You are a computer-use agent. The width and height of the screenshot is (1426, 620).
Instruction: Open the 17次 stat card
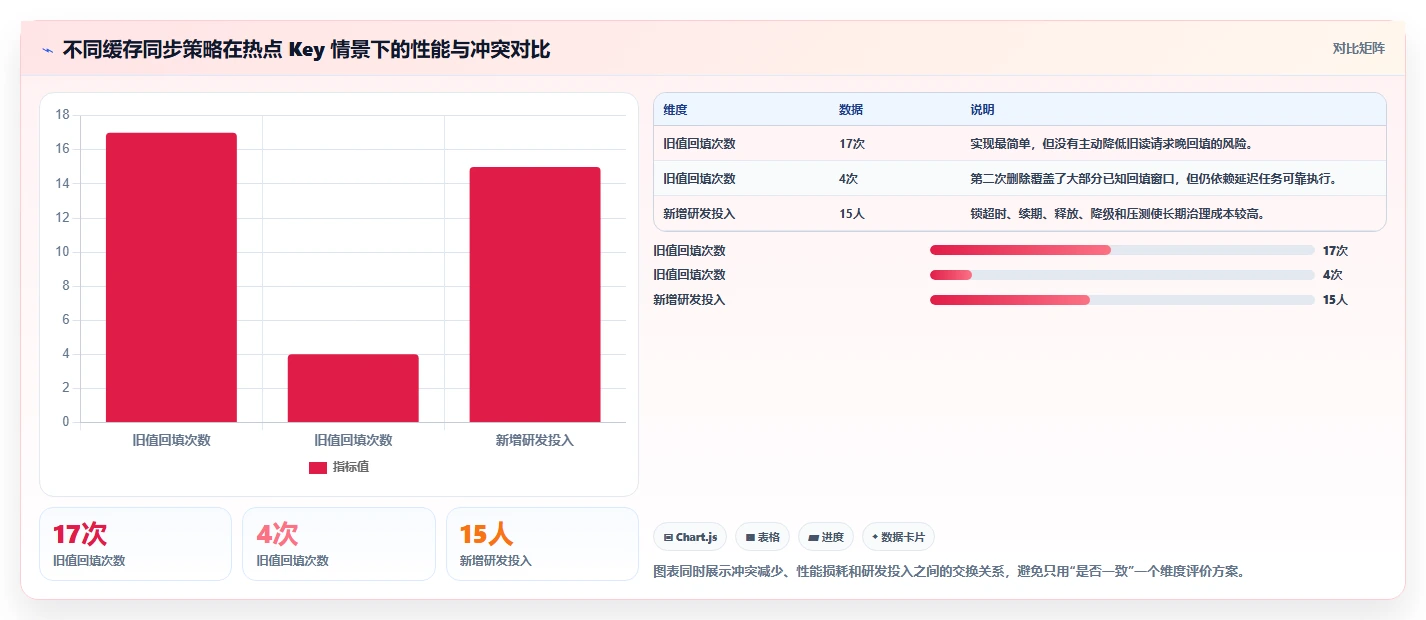click(x=135, y=544)
